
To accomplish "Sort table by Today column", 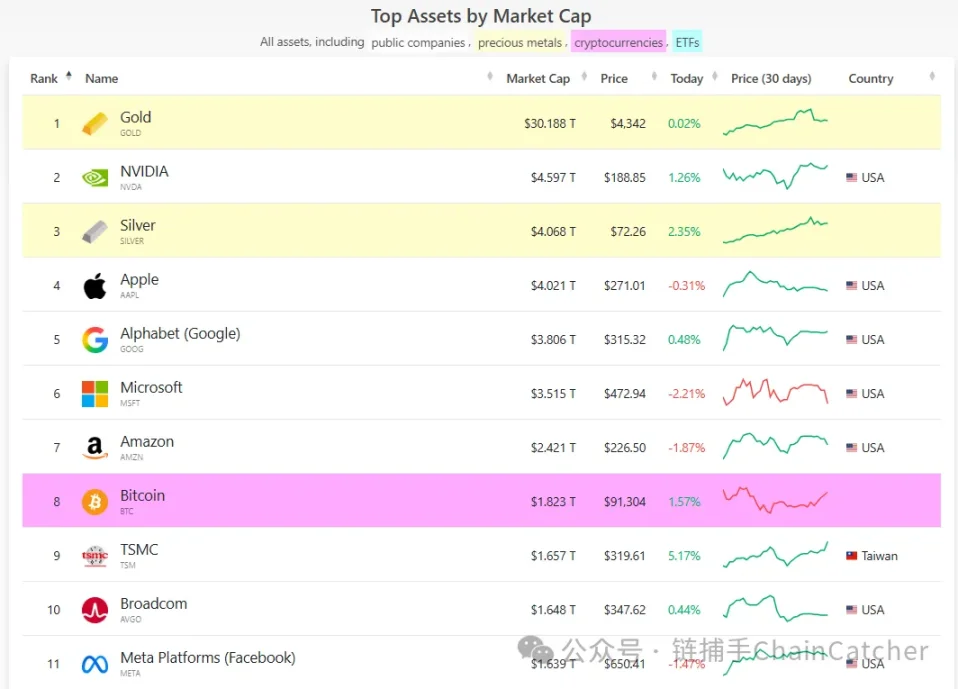I will coord(686,79).
